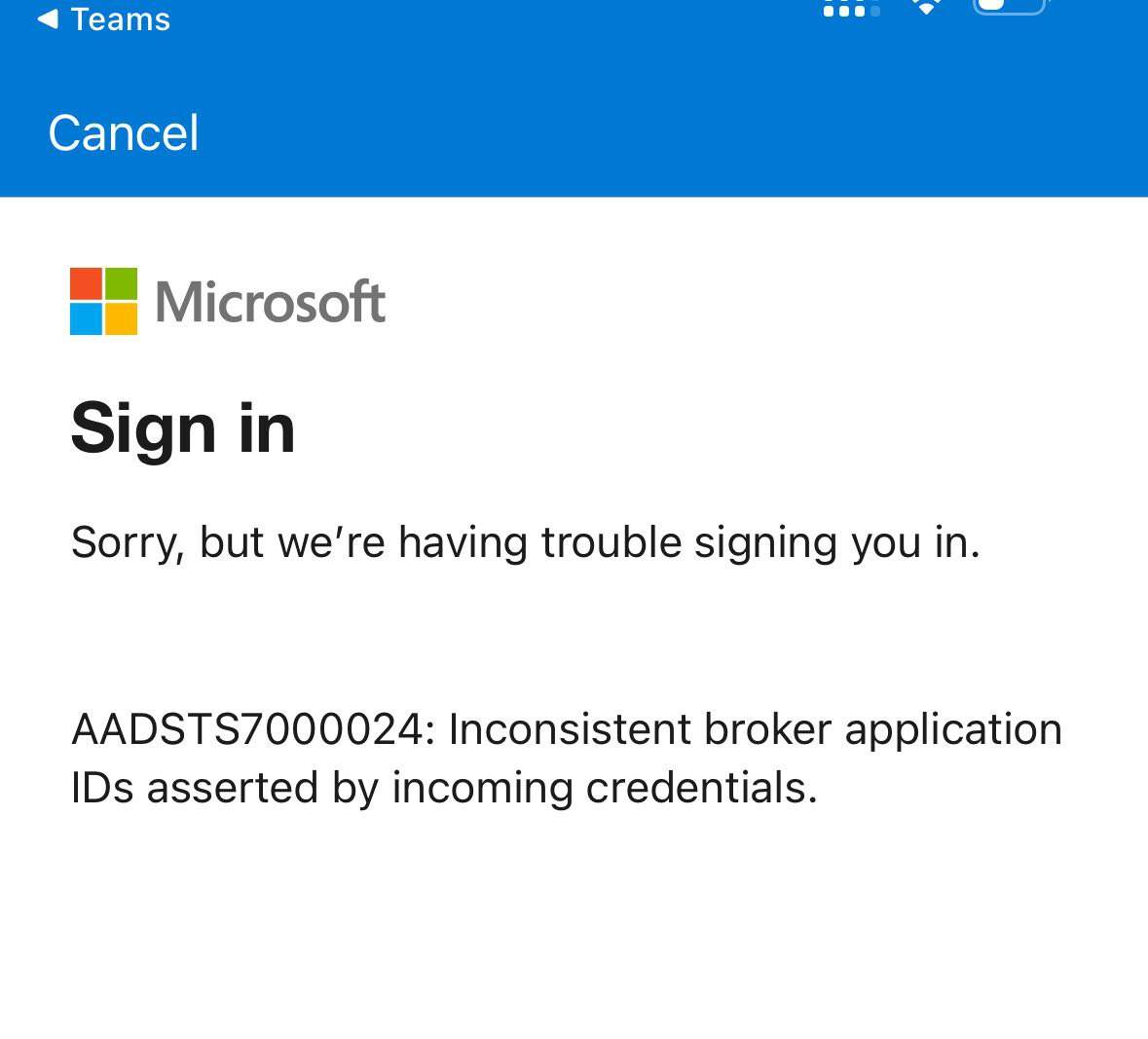Select the yellow square of the Microsoft logo
This screenshot has height=1039, width=1148.
[121, 320]
